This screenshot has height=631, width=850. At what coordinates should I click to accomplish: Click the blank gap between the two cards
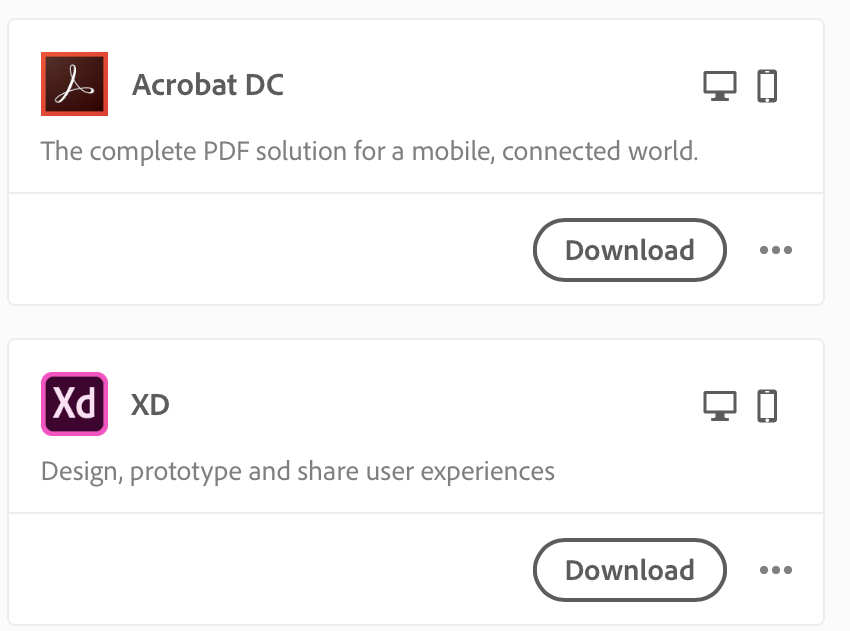point(415,322)
